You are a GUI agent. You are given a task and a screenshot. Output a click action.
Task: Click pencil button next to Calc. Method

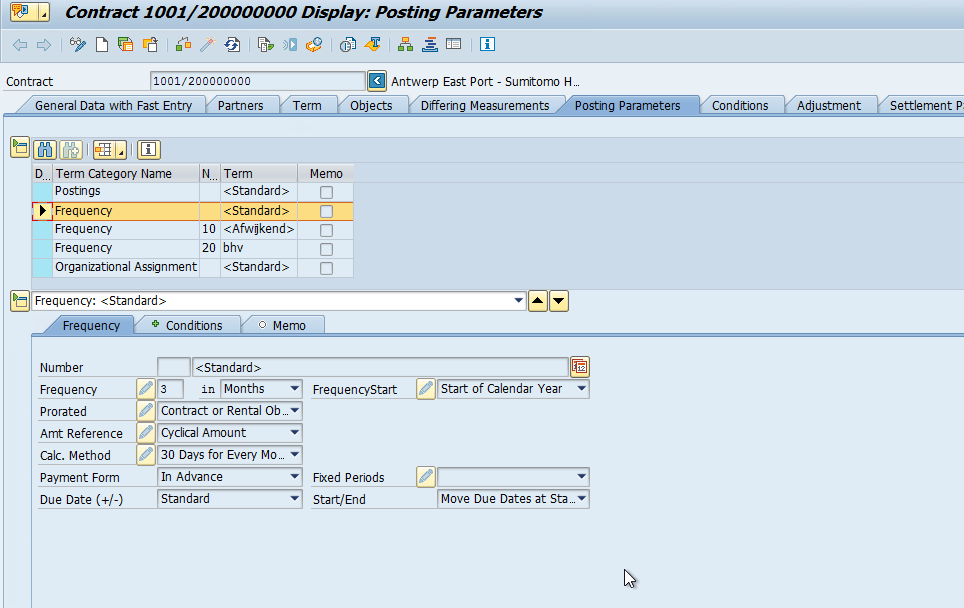[x=146, y=455]
